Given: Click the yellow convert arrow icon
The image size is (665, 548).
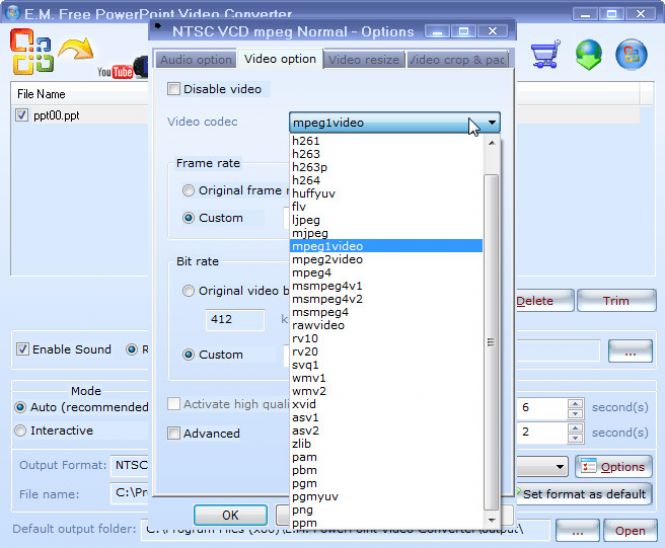Looking at the screenshot, I should coord(76,50).
